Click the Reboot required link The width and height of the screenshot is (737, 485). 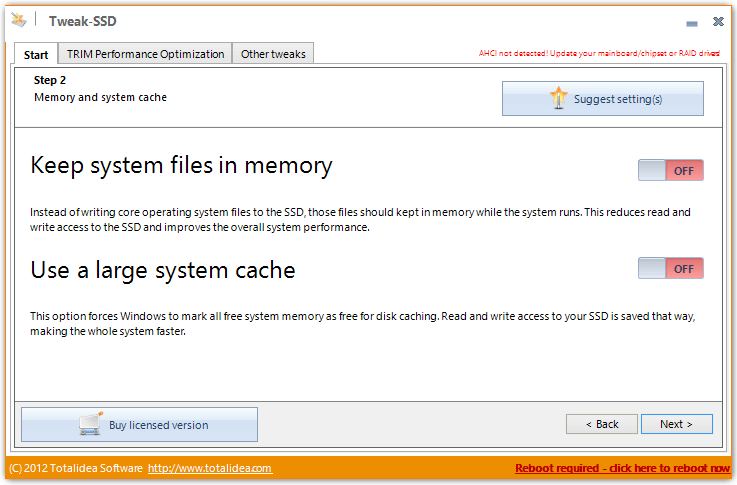[622, 468]
